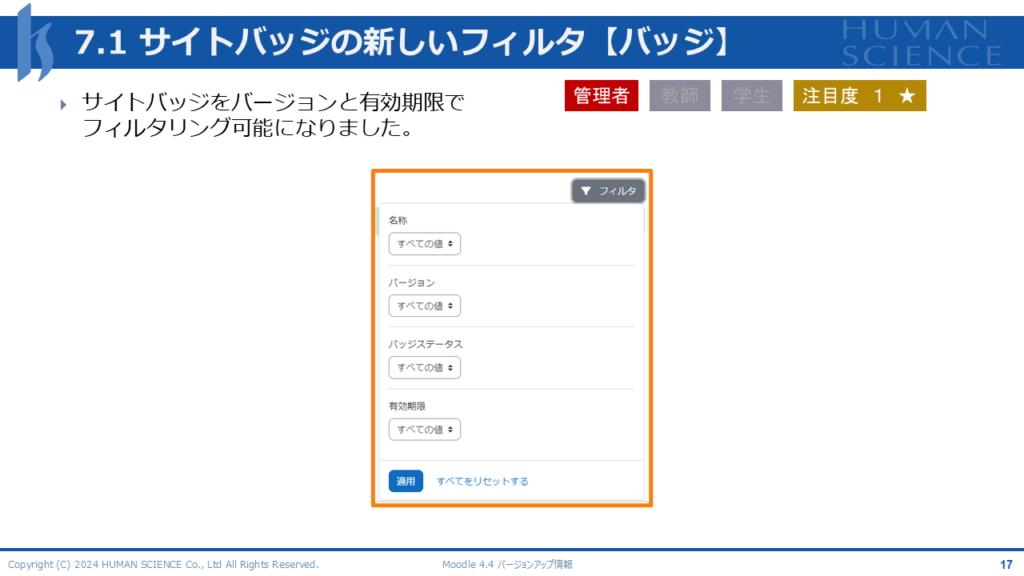Viewport: 1024px width, 576px height.
Task: Click the gray 学生 label
Action: click(752, 96)
